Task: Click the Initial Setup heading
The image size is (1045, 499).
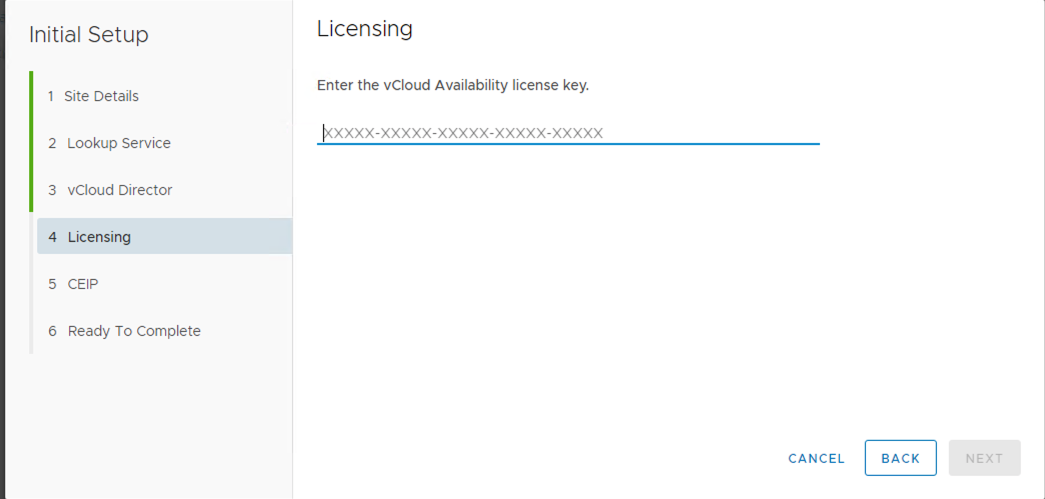Action: tap(89, 35)
